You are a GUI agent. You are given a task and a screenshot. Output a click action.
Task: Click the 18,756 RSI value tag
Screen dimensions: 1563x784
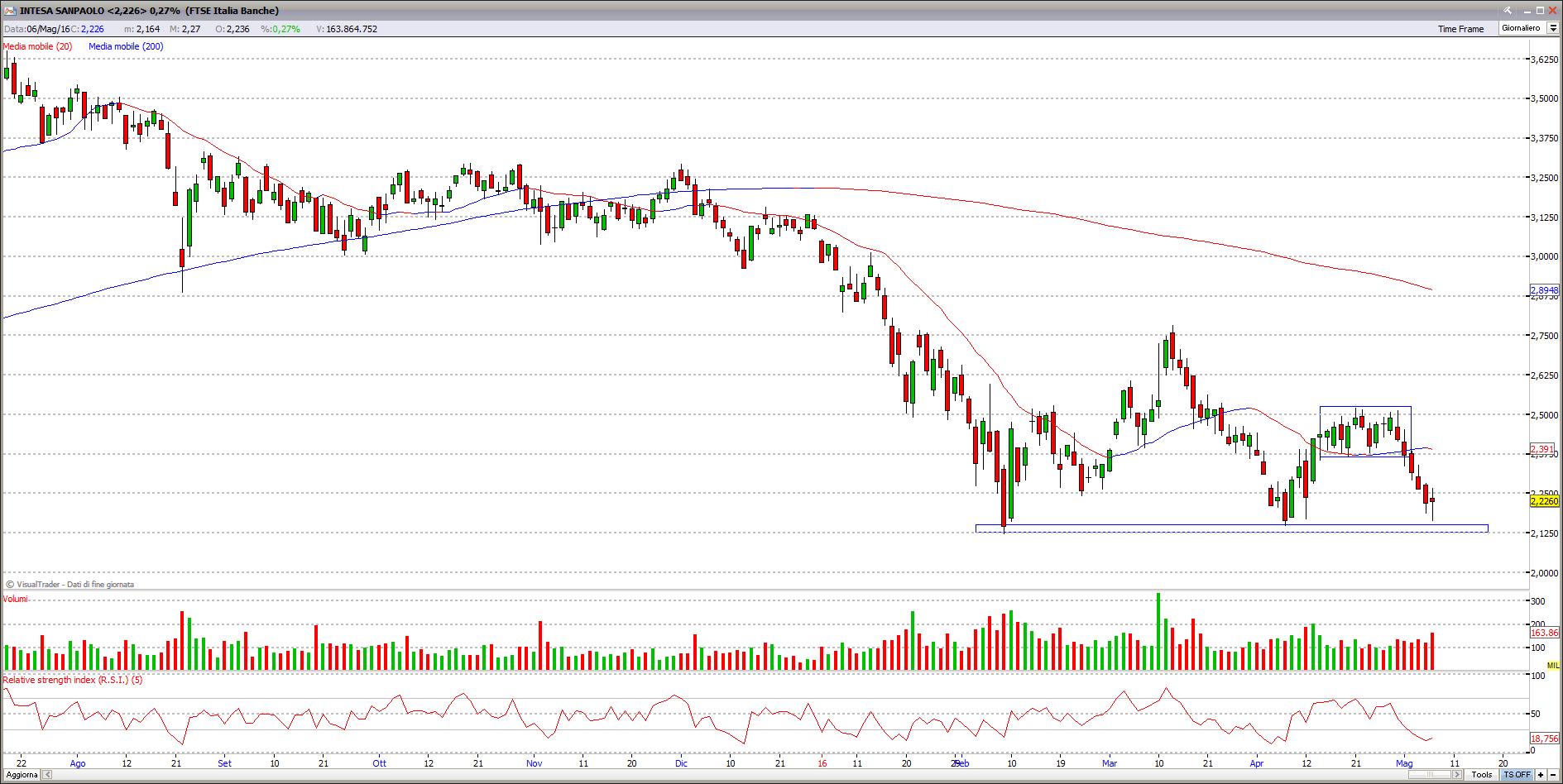pos(1544,739)
